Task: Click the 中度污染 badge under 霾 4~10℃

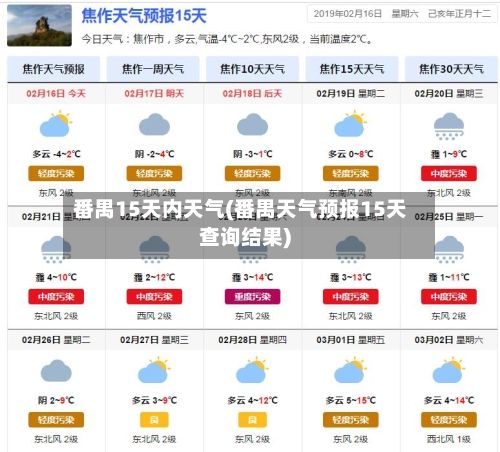Action: pos(56,297)
